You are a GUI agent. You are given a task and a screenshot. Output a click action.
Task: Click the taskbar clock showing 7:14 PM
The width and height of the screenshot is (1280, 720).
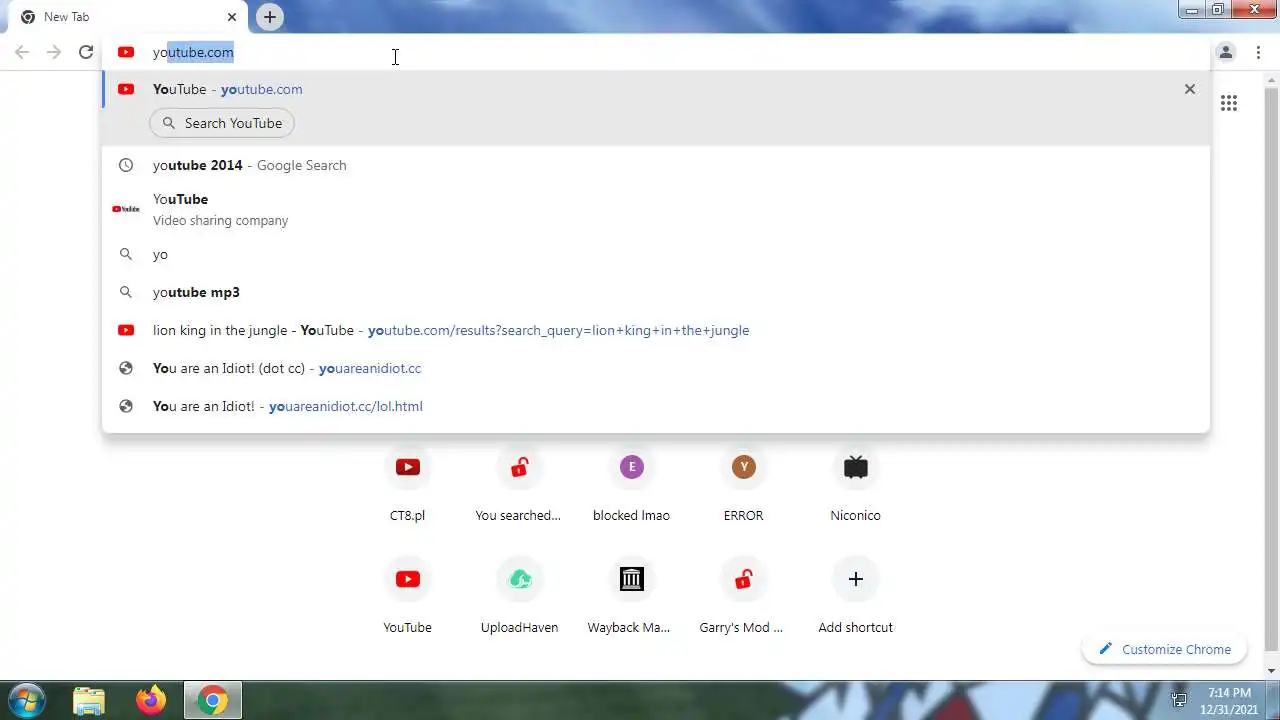(1229, 700)
